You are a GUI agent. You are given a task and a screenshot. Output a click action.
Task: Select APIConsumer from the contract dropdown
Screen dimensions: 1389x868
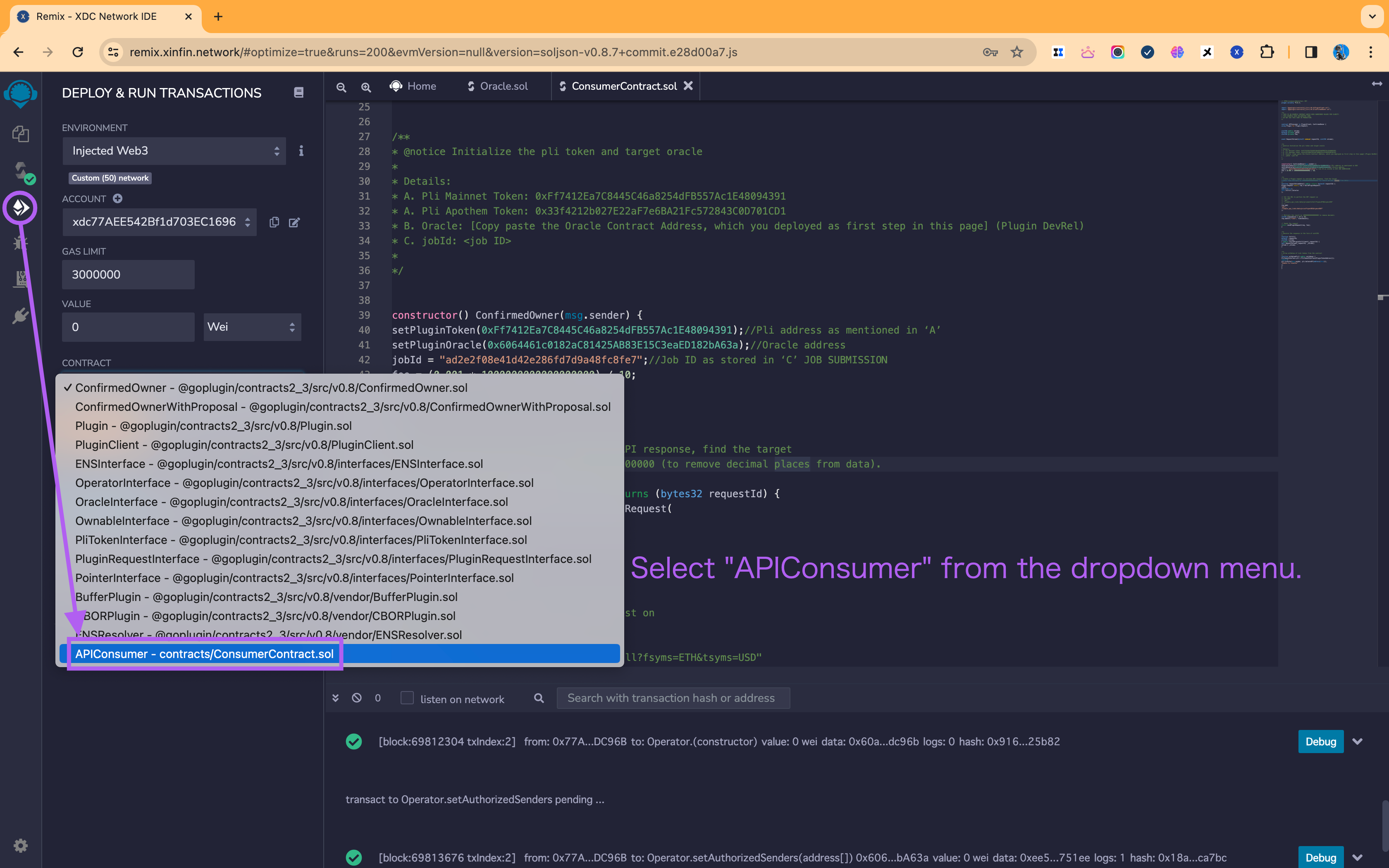pos(204,653)
